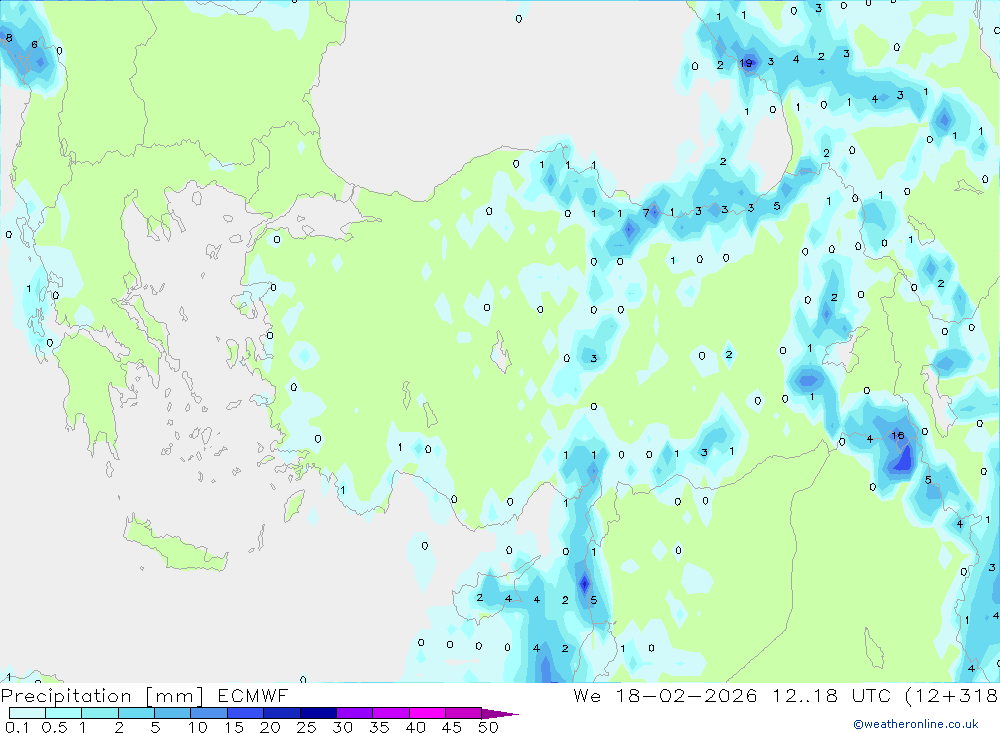
Task: Click the legend label '50'
Action: point(488,727)
